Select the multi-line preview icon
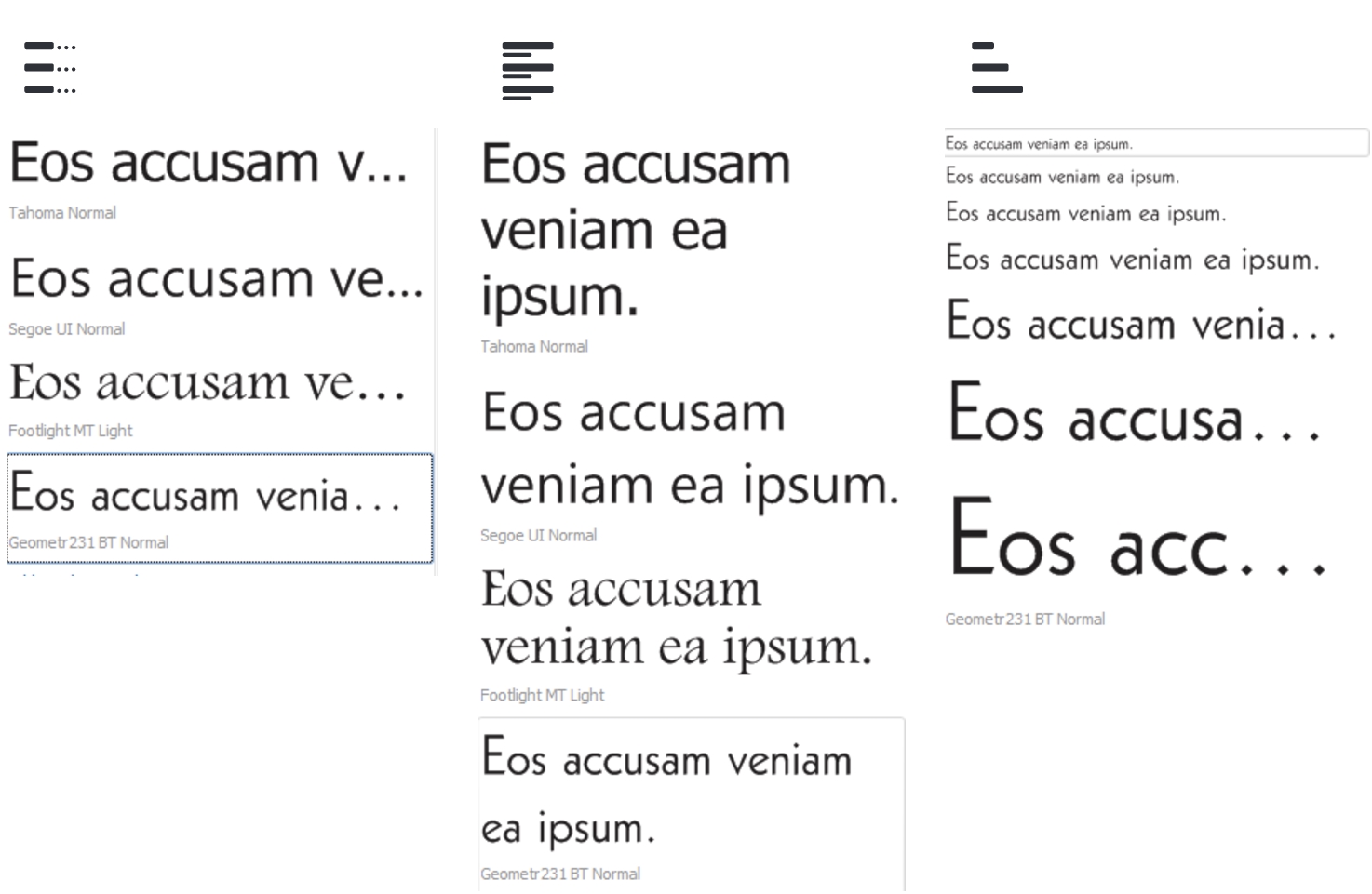The height and width of the screenshot is (894, 1372). [x=527, y=70]
